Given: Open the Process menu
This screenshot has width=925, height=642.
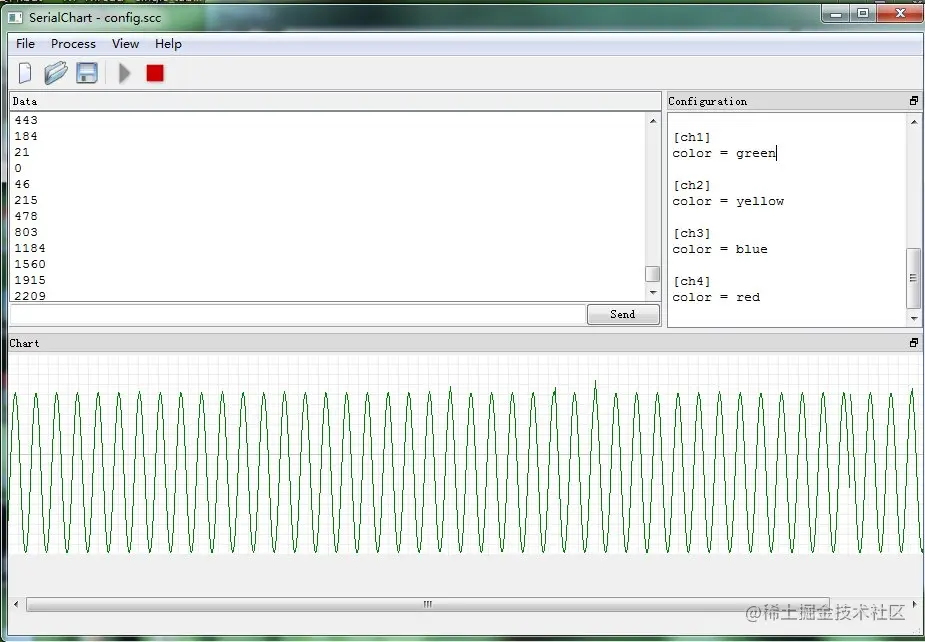Looking at the screenshot, I should [x=73, y=44].
